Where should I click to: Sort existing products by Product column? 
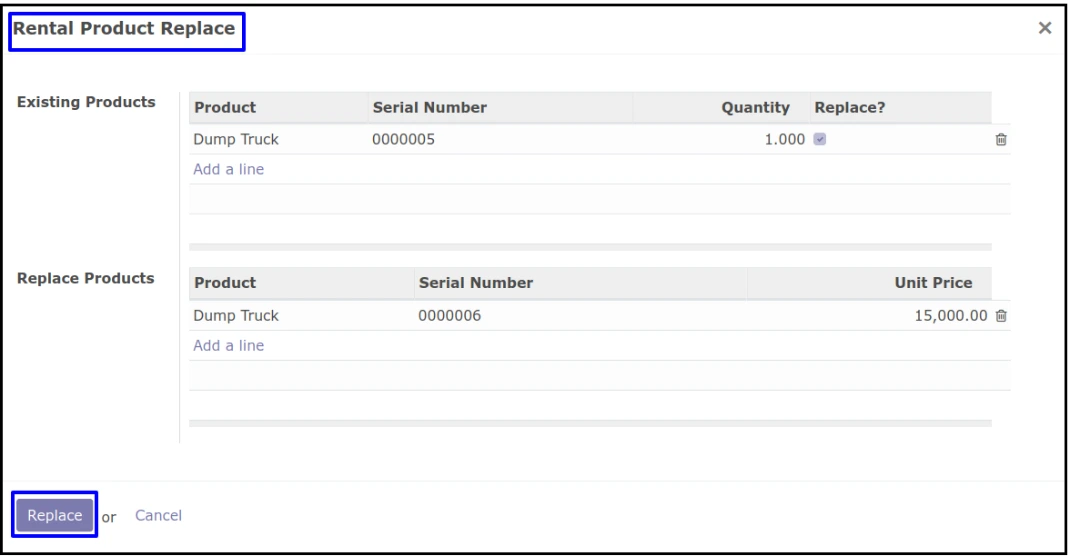tap(225, 107)
